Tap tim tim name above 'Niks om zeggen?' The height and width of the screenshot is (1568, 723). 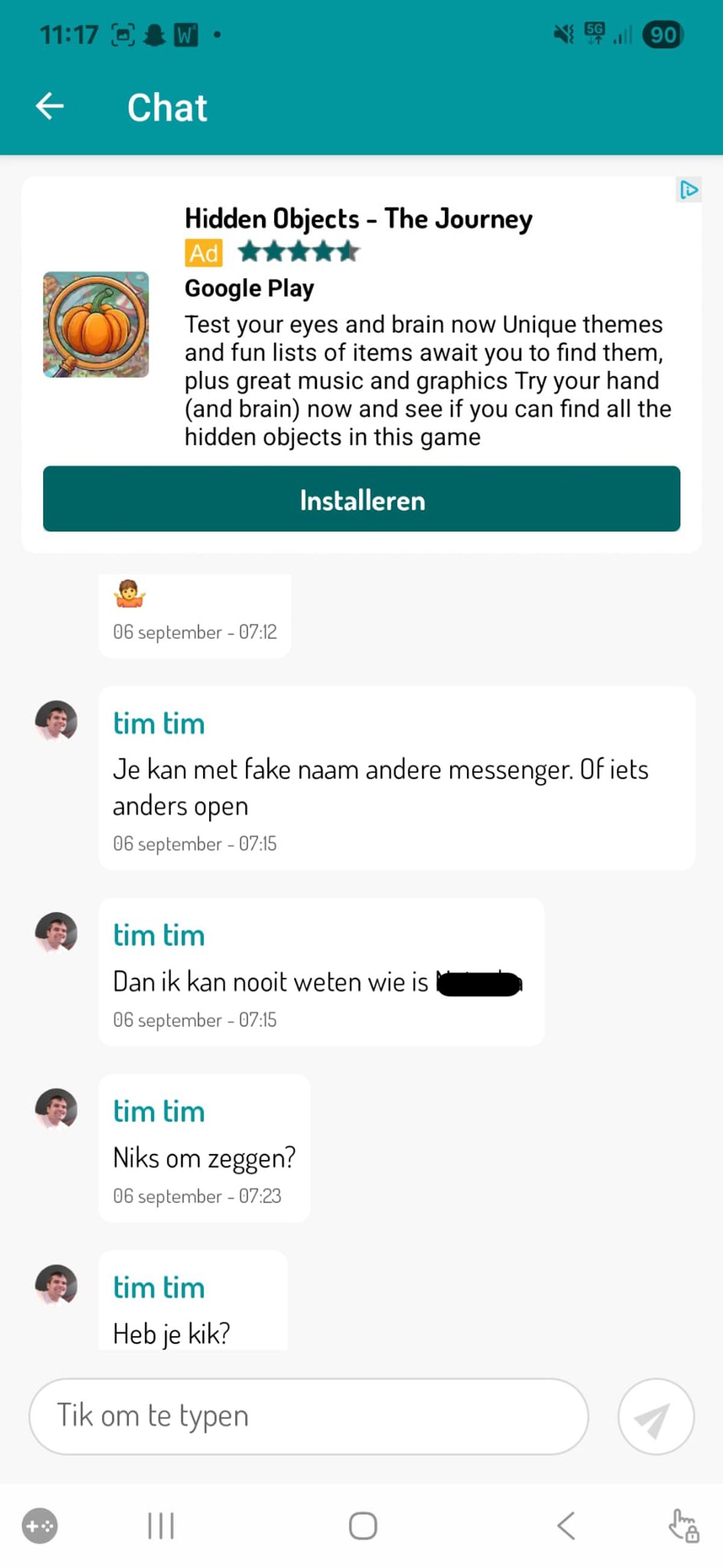point(159,1111)
